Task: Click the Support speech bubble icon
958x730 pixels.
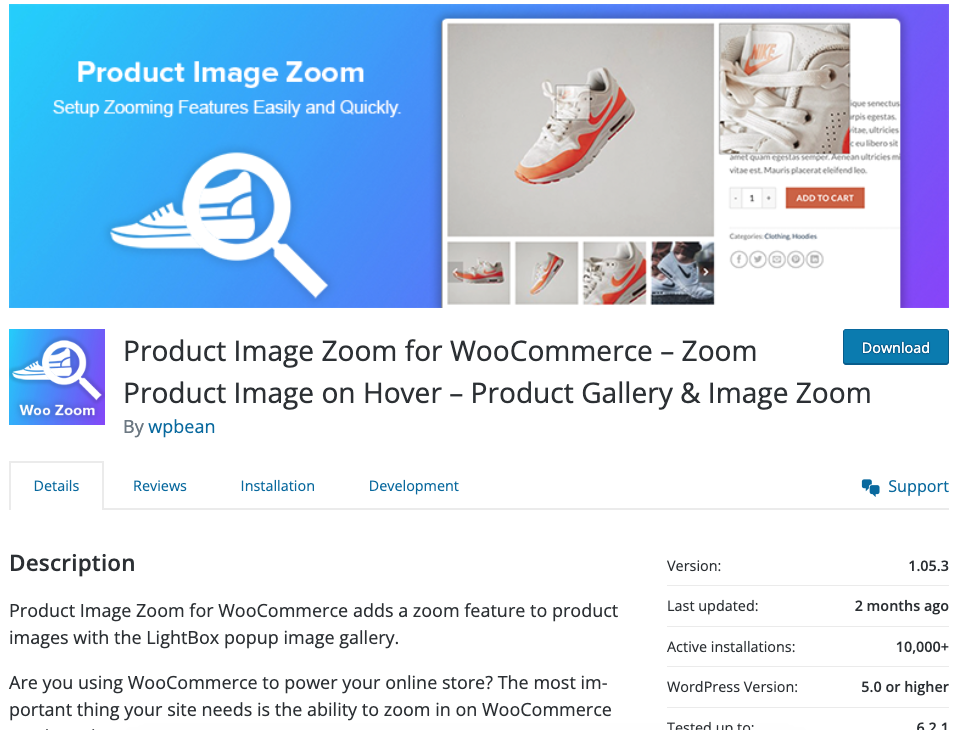Action: click(x=871, y=487)
